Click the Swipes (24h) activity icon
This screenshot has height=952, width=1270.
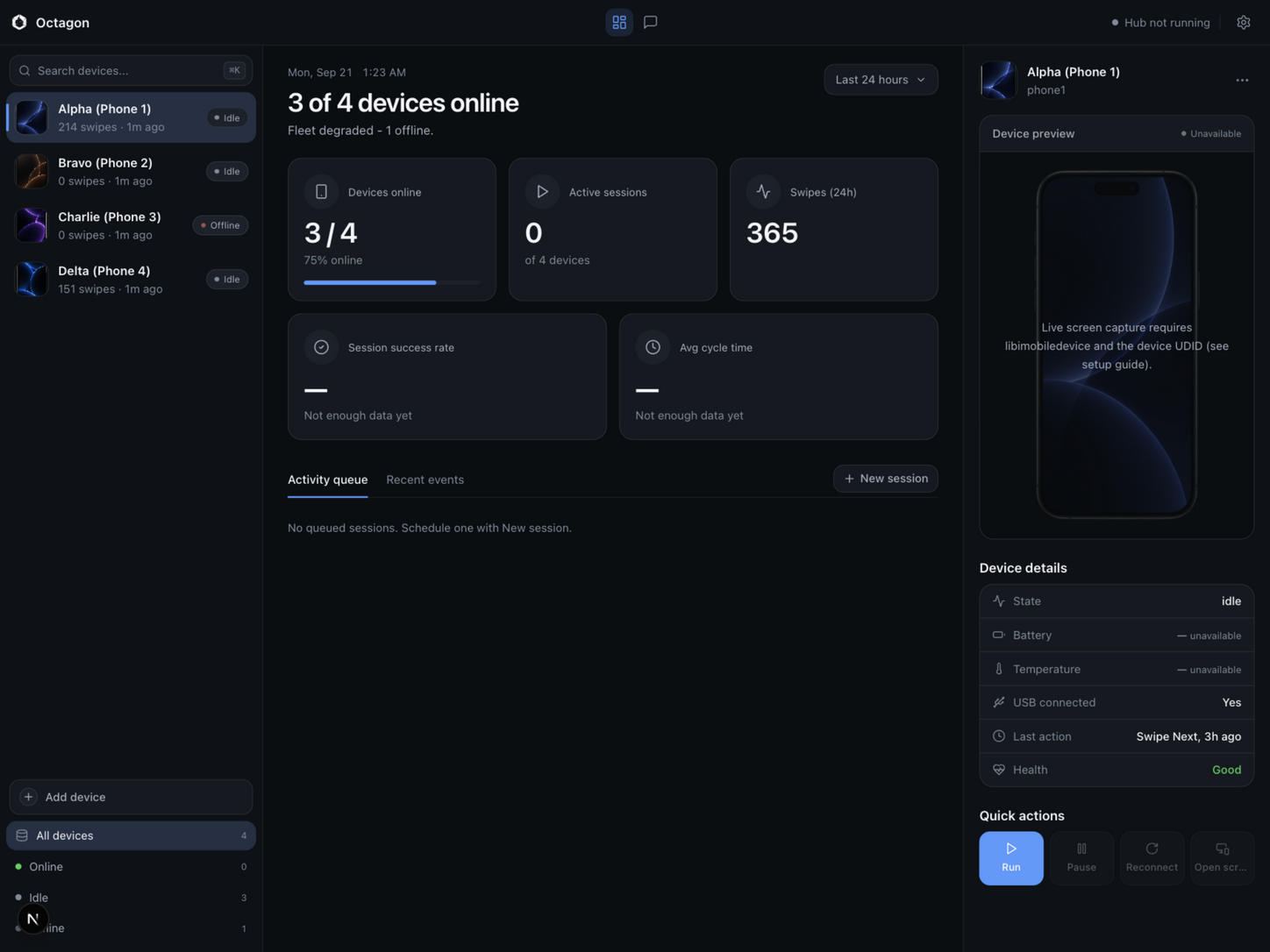click(763, 192)
